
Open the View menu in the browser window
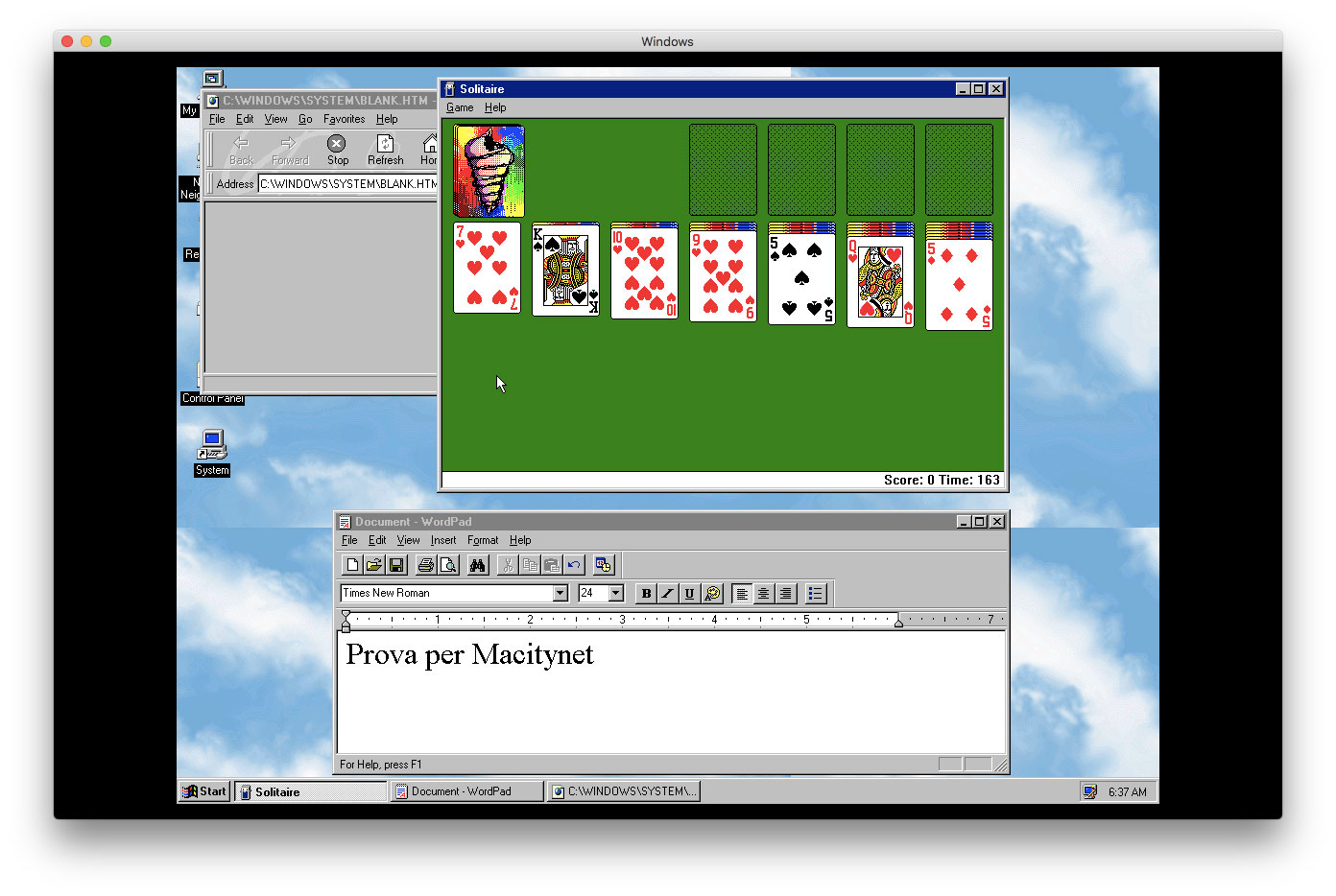pos(275,120)
